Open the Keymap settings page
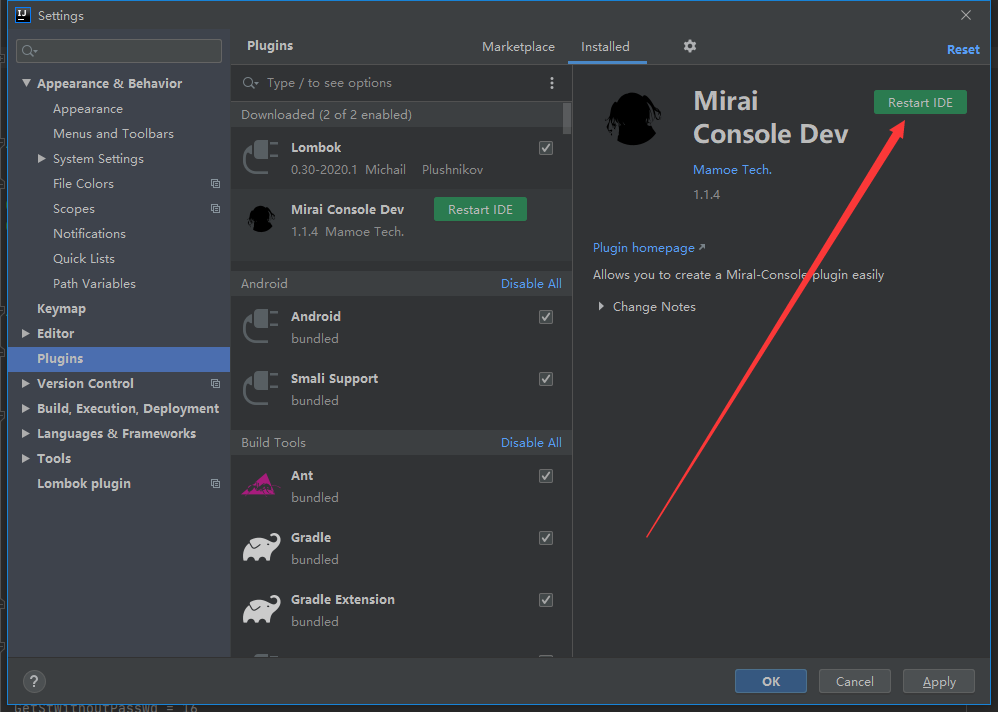This screenshot has height=712, width=998. (61, 309)
